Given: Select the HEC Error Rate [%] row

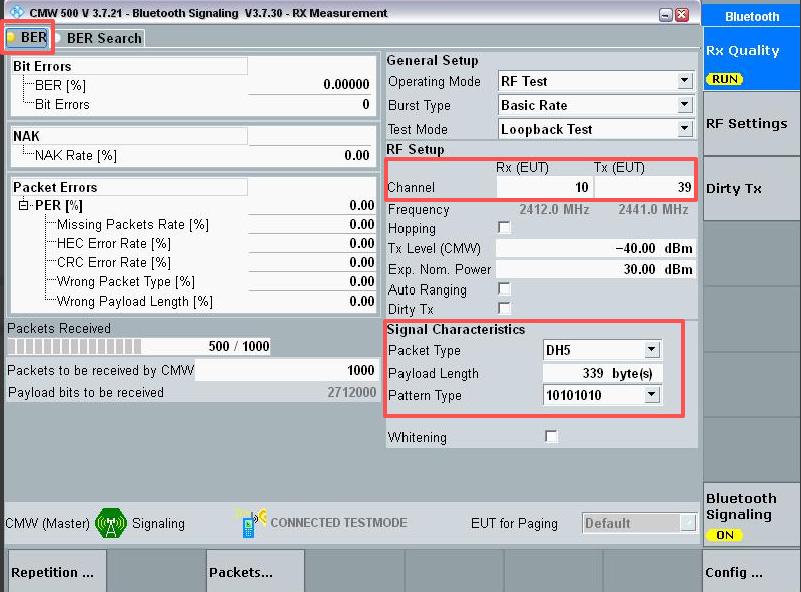Looking at the screenshot, I should [x=193, y=243].
